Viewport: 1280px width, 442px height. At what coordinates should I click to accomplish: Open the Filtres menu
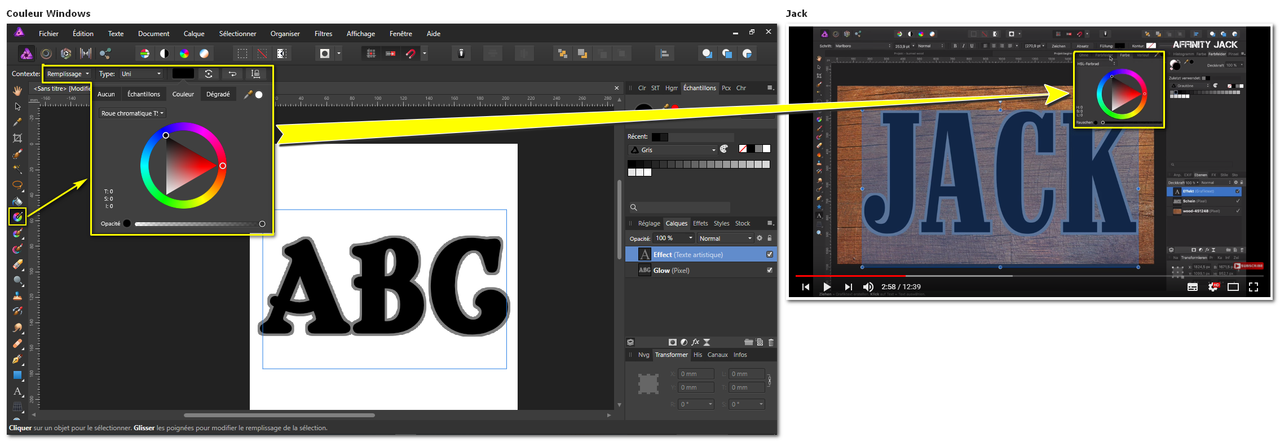point(323,33)
